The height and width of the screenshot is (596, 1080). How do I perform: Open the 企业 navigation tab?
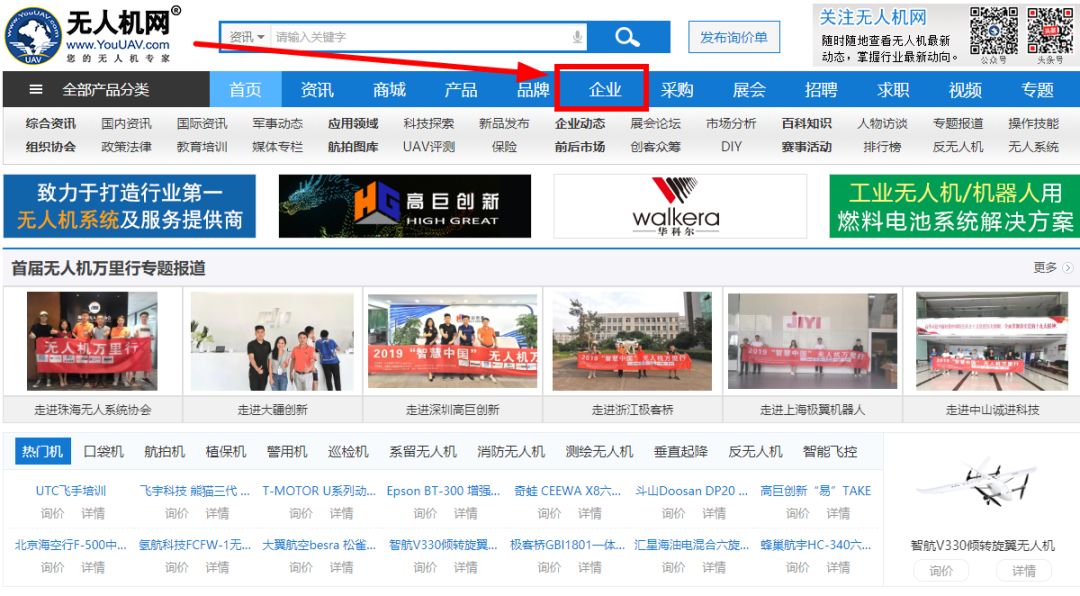click(x=605, y=90)
